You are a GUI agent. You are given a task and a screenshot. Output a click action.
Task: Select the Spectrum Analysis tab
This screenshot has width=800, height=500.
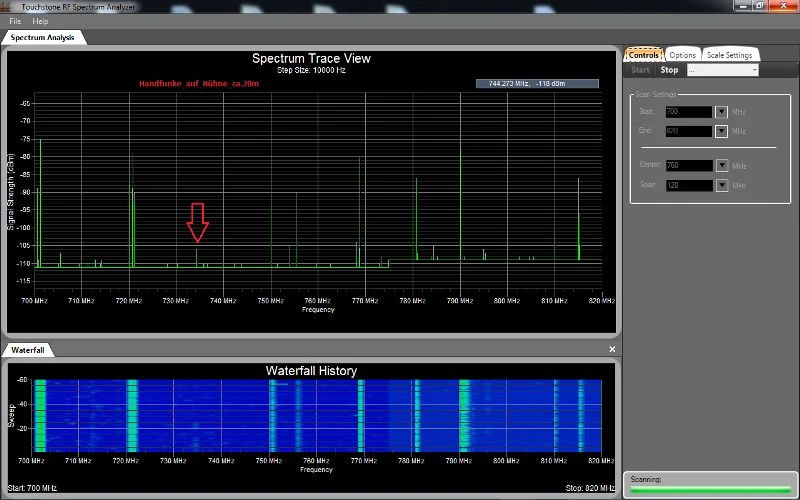42,37
